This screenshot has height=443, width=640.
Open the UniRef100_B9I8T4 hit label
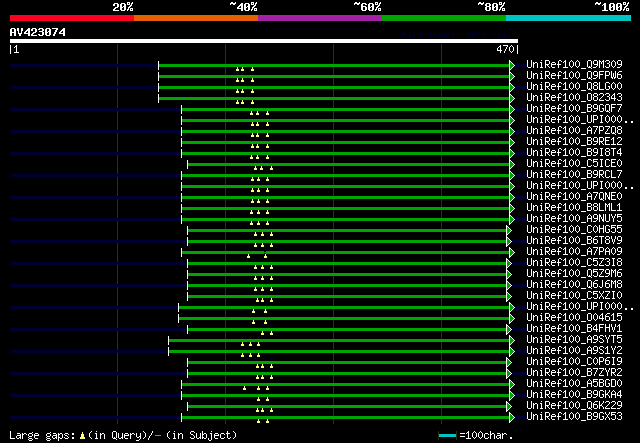(574, 153)
